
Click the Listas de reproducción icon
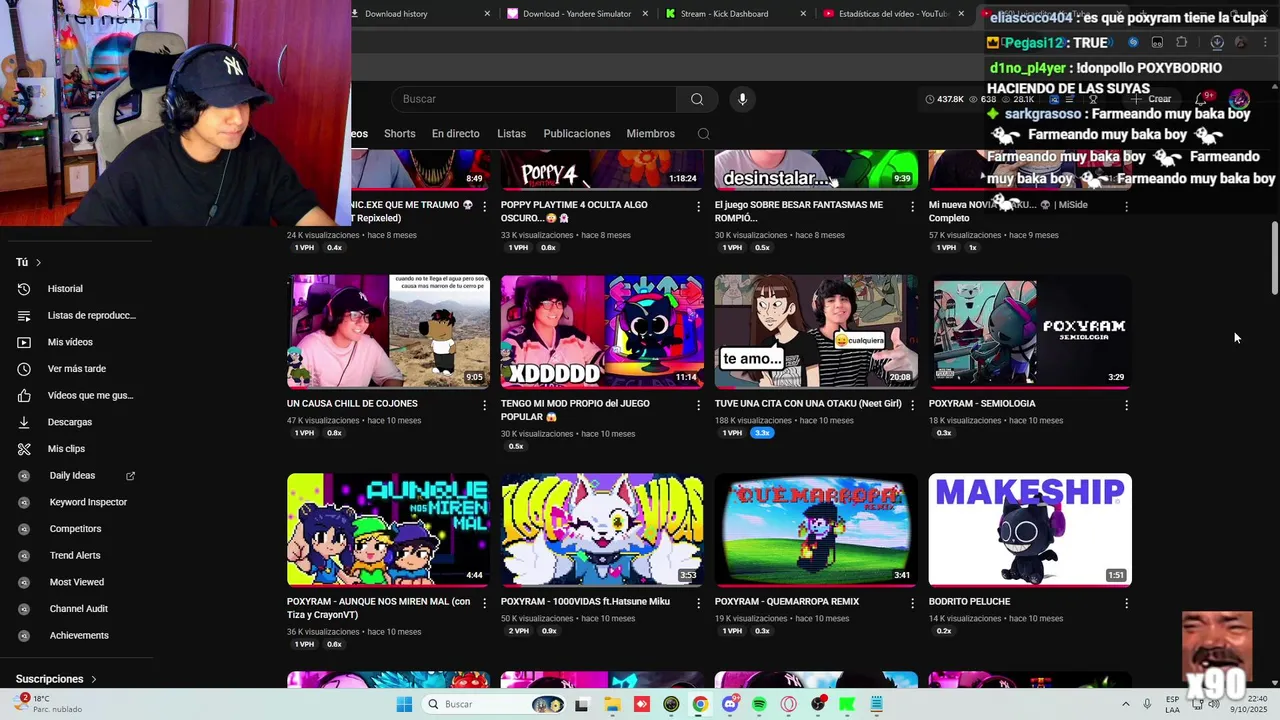pos(24,316)
